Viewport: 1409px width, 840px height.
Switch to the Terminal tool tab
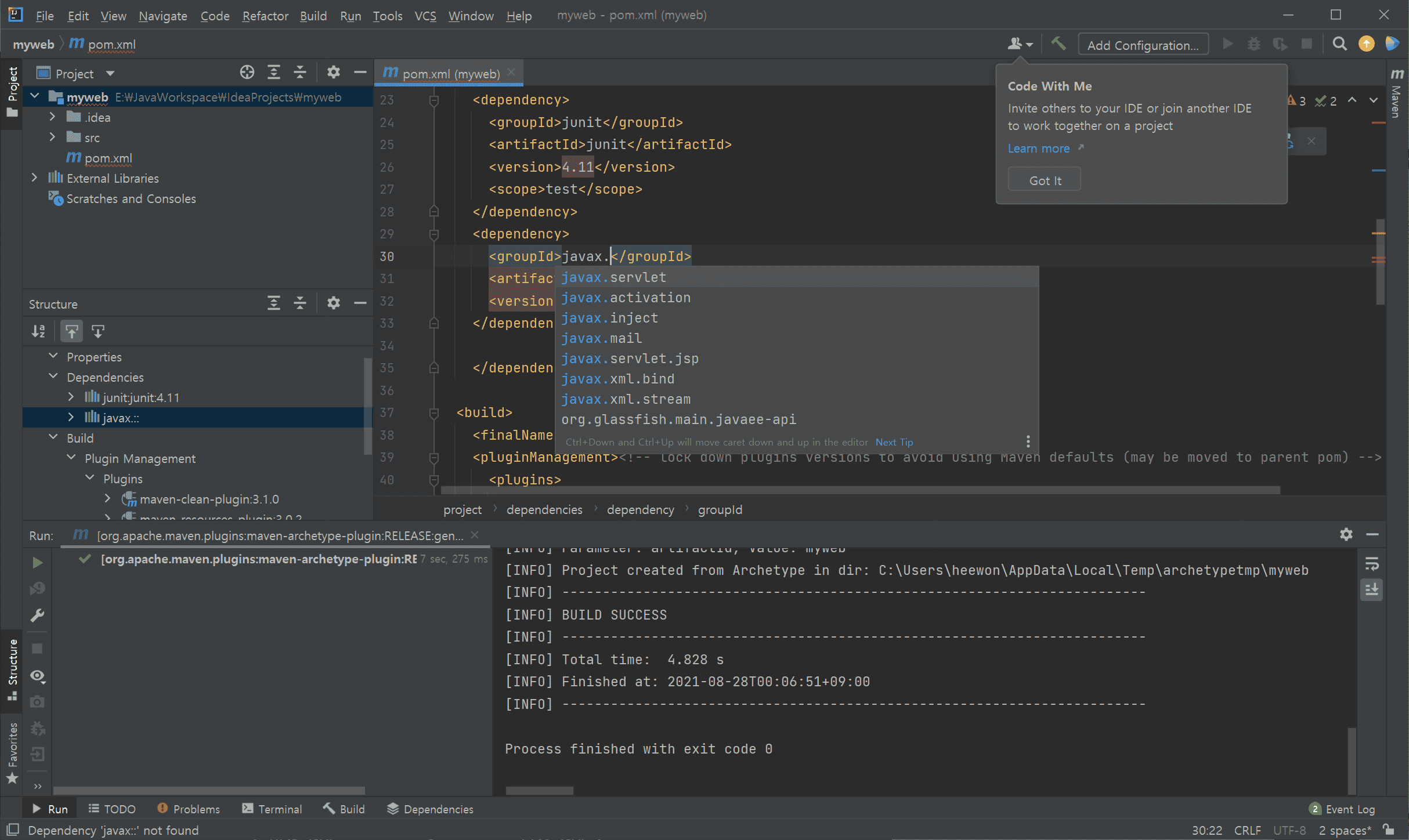tap(272, 809)
